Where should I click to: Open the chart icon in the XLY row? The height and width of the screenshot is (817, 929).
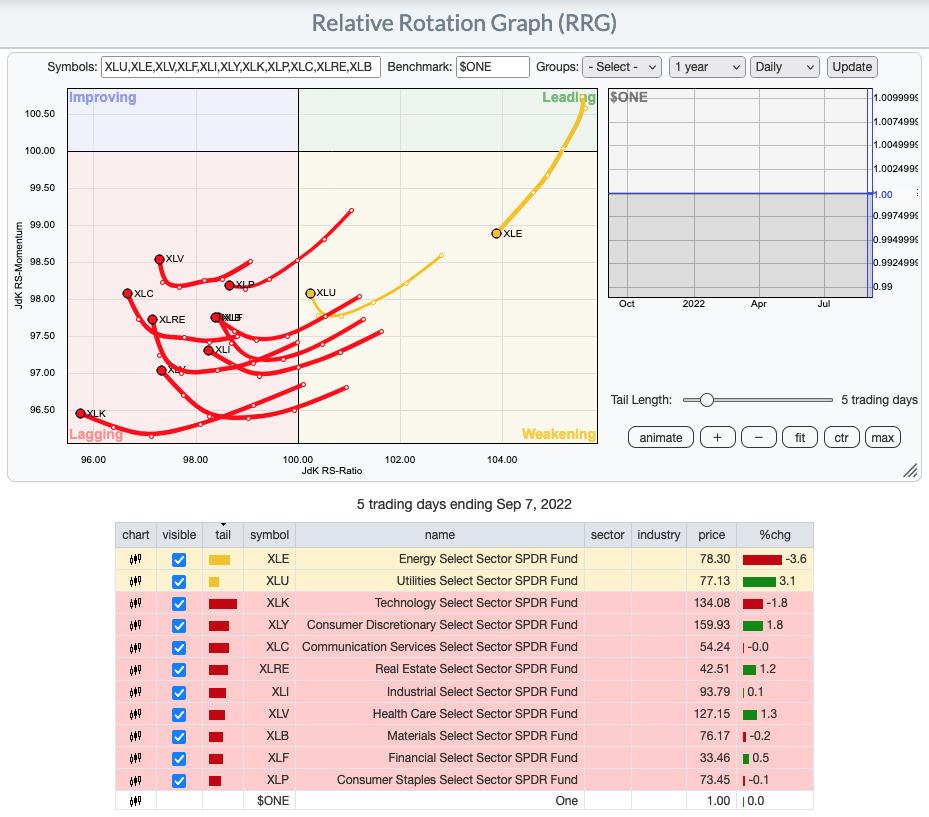pyautogui.click(x=136, y=625)
